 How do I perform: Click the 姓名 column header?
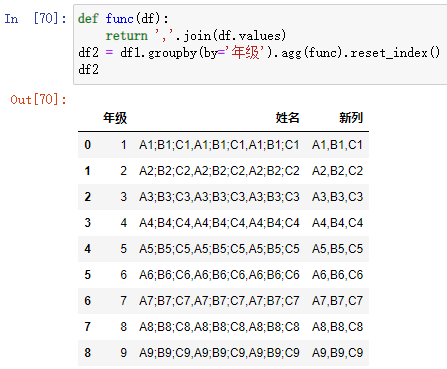click(x=287, y=118)
